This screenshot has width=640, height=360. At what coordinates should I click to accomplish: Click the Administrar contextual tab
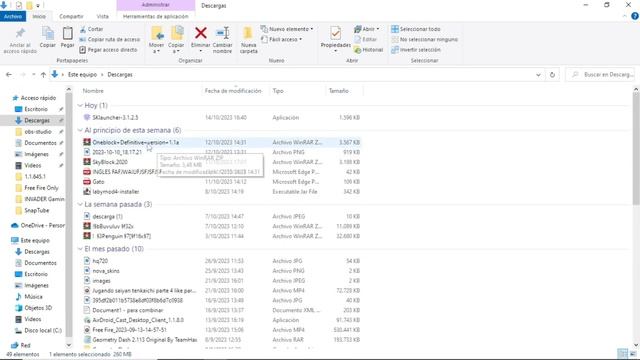pyautogui.click(x=156, y=5)
